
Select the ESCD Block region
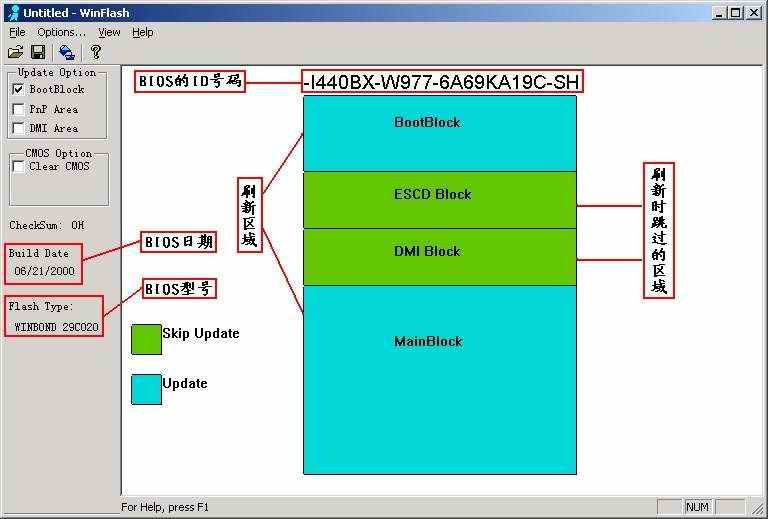439,199
